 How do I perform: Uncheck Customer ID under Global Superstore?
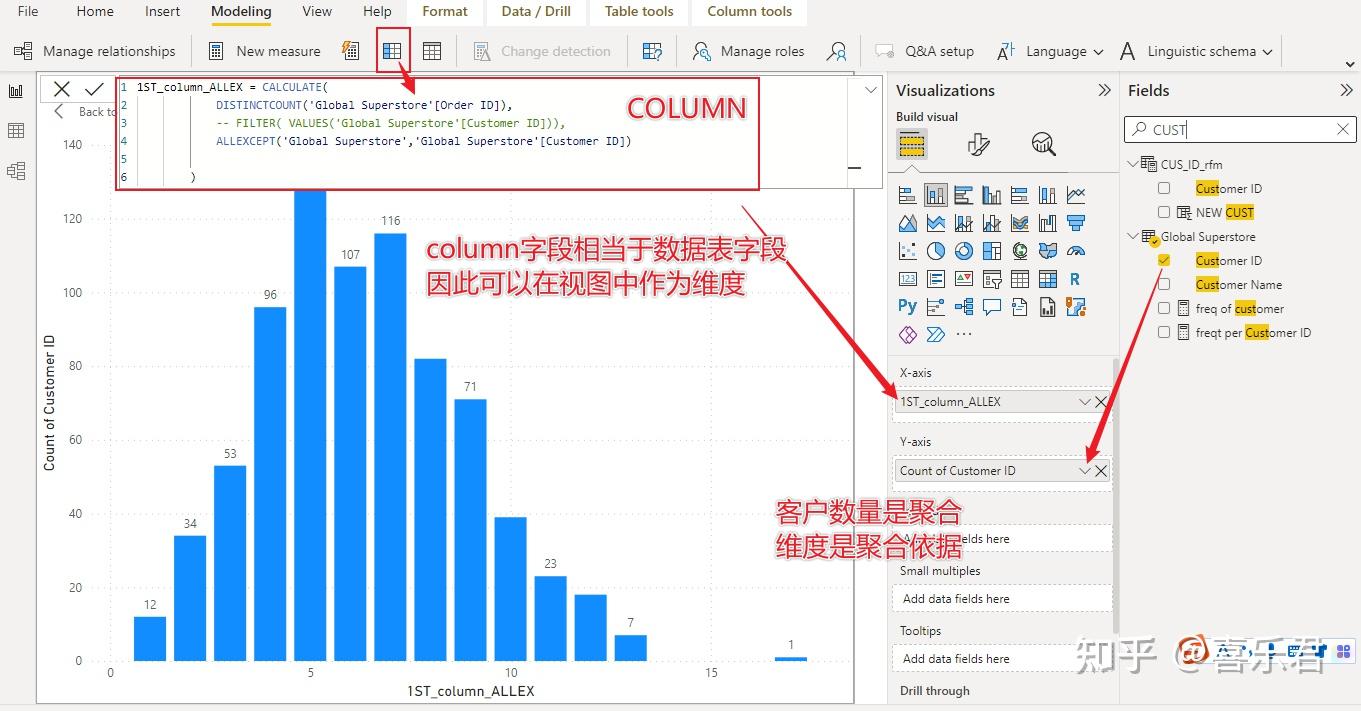(1164, 260)
